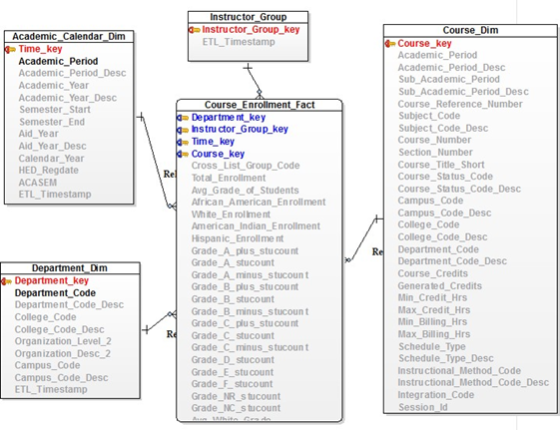Click the key icon beside Time_key

click(x=10, y=49)
